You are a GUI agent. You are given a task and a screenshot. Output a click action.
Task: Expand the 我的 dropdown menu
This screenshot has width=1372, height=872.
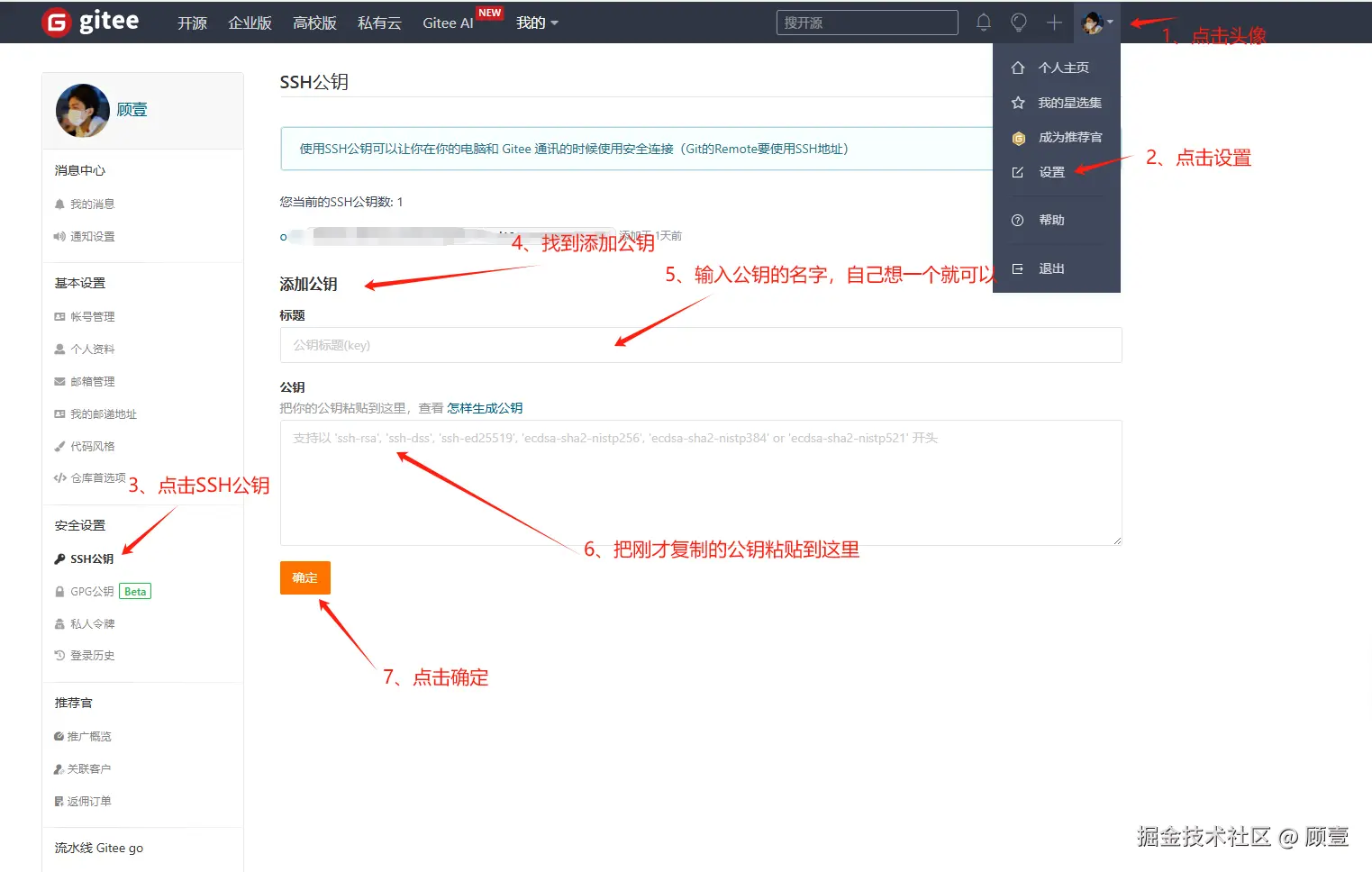point(537,23)
